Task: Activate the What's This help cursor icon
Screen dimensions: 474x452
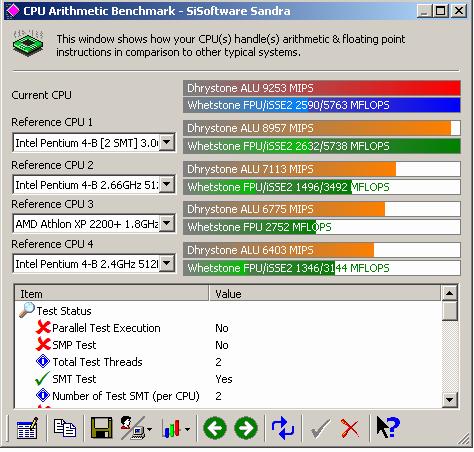Action: [388, 428]
